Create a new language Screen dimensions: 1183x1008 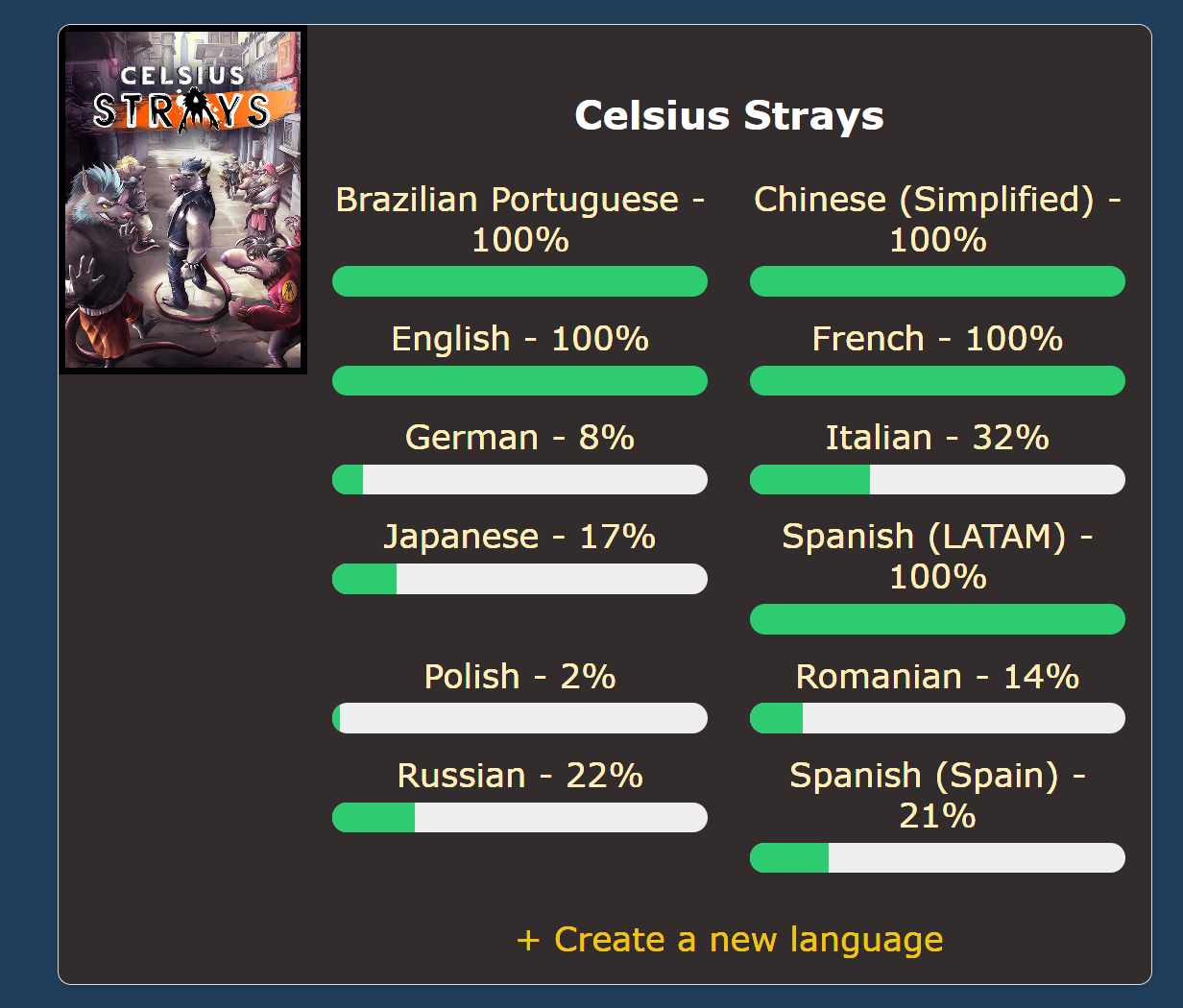click(x=730, y=939)
